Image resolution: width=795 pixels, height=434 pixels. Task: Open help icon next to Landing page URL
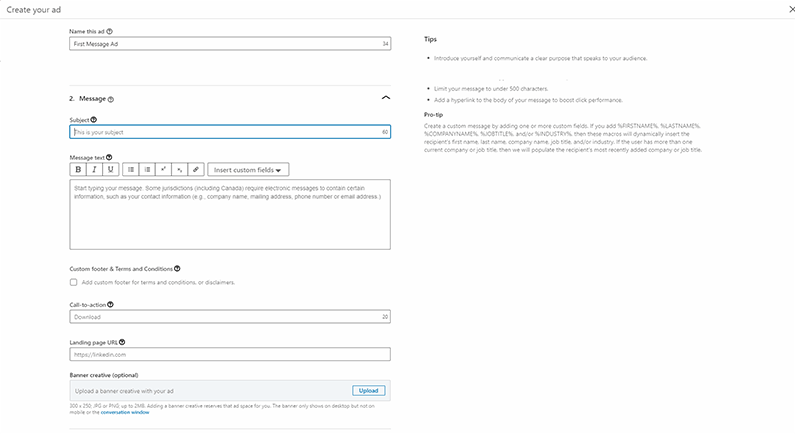pos(122,342)
